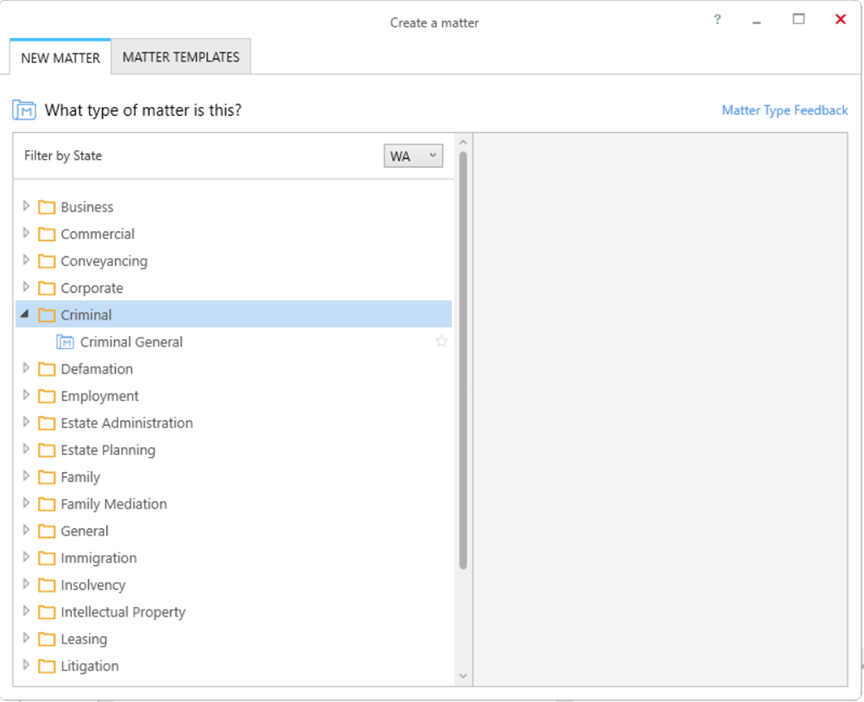Screen dimensions: 864x702
Task: Click the Business folder icon
Action: pos(47,207)
